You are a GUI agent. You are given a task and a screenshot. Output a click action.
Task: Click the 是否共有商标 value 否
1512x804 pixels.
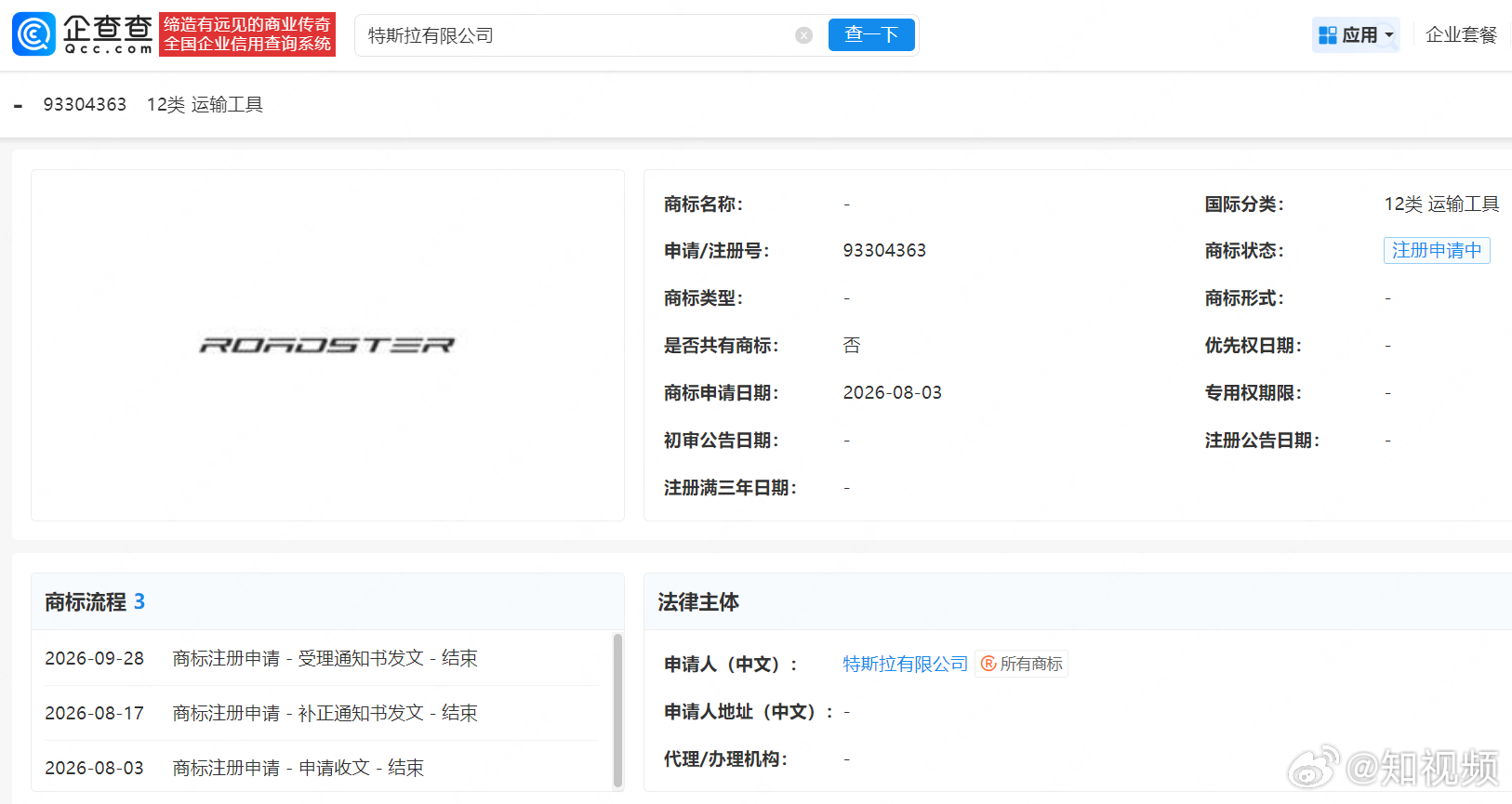(852, 346)
